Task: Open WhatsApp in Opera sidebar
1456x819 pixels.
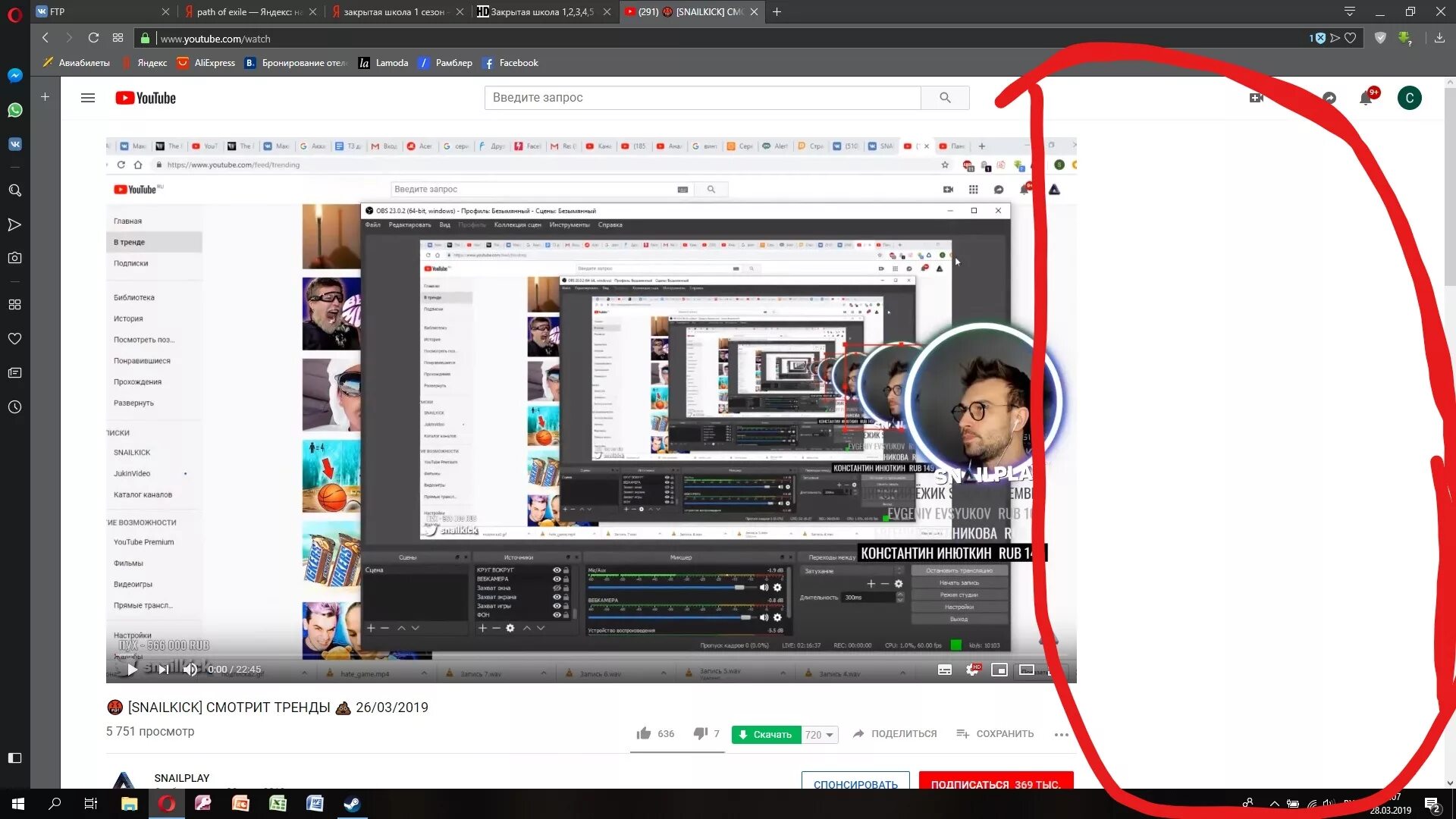Action: 14,110
